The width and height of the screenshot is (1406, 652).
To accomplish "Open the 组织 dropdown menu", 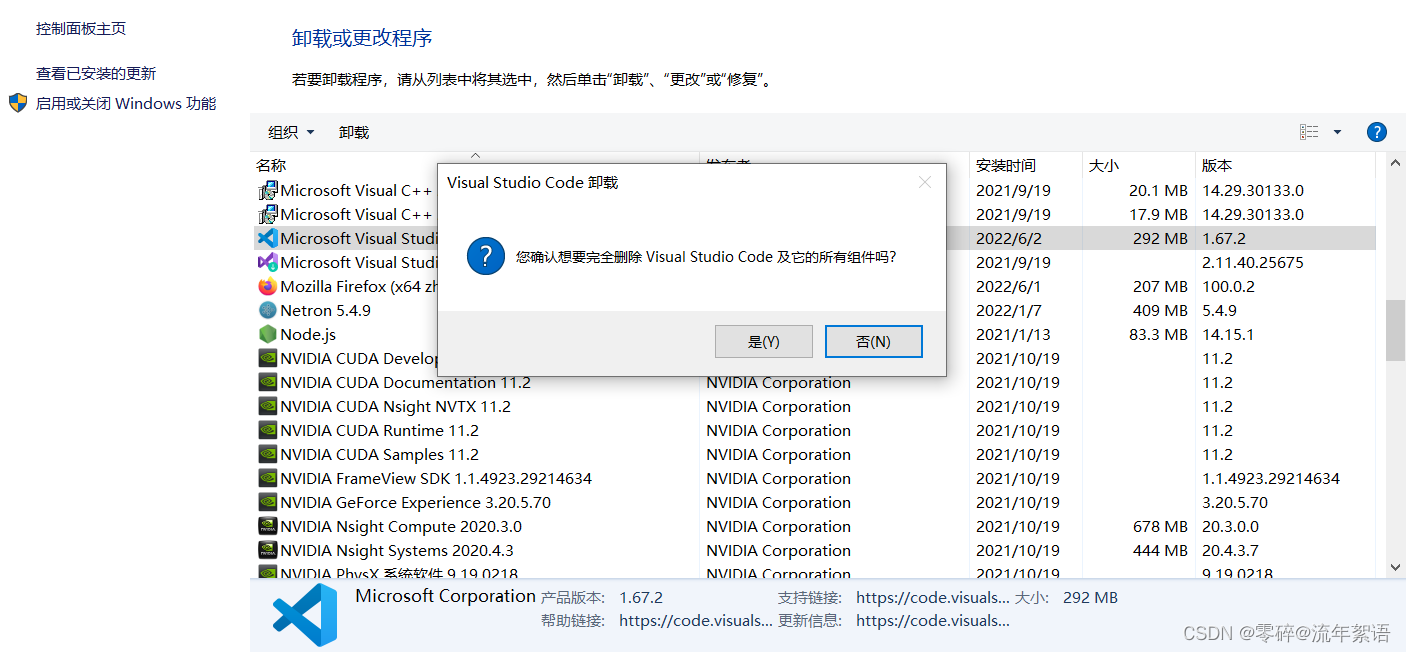I will pyautogui.click(x=291, y=132).
